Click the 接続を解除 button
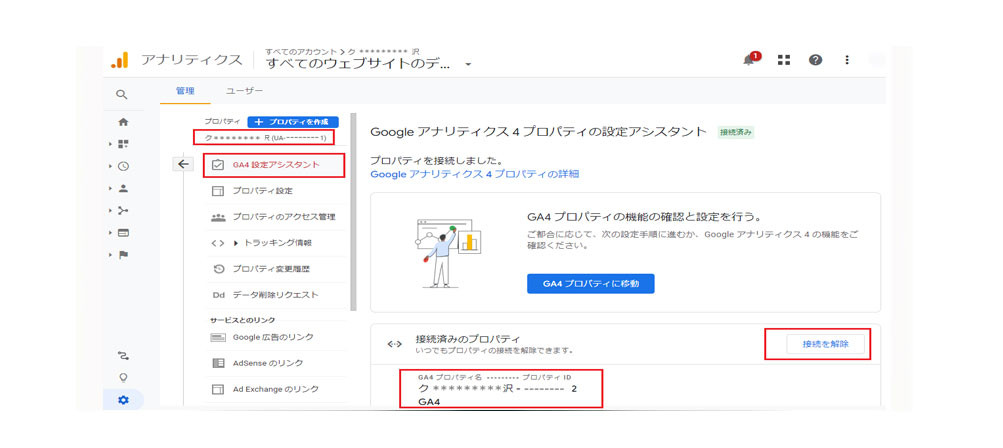The image size is (1003, 448). 825,344
